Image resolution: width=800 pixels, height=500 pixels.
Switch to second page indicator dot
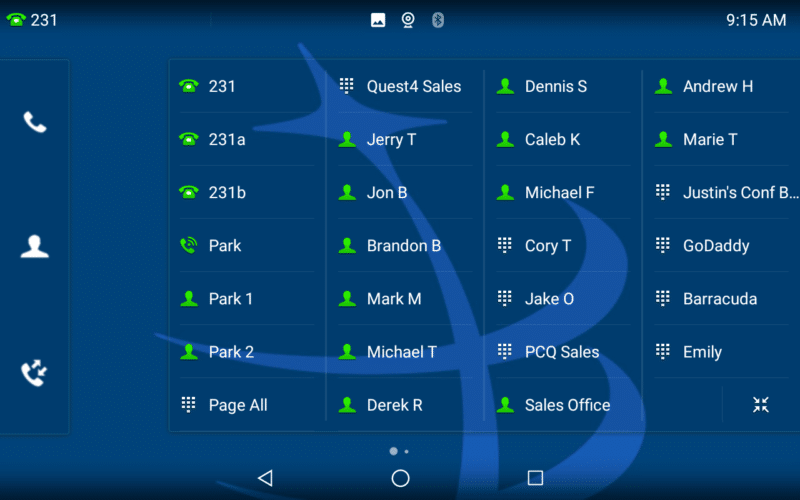406,452
